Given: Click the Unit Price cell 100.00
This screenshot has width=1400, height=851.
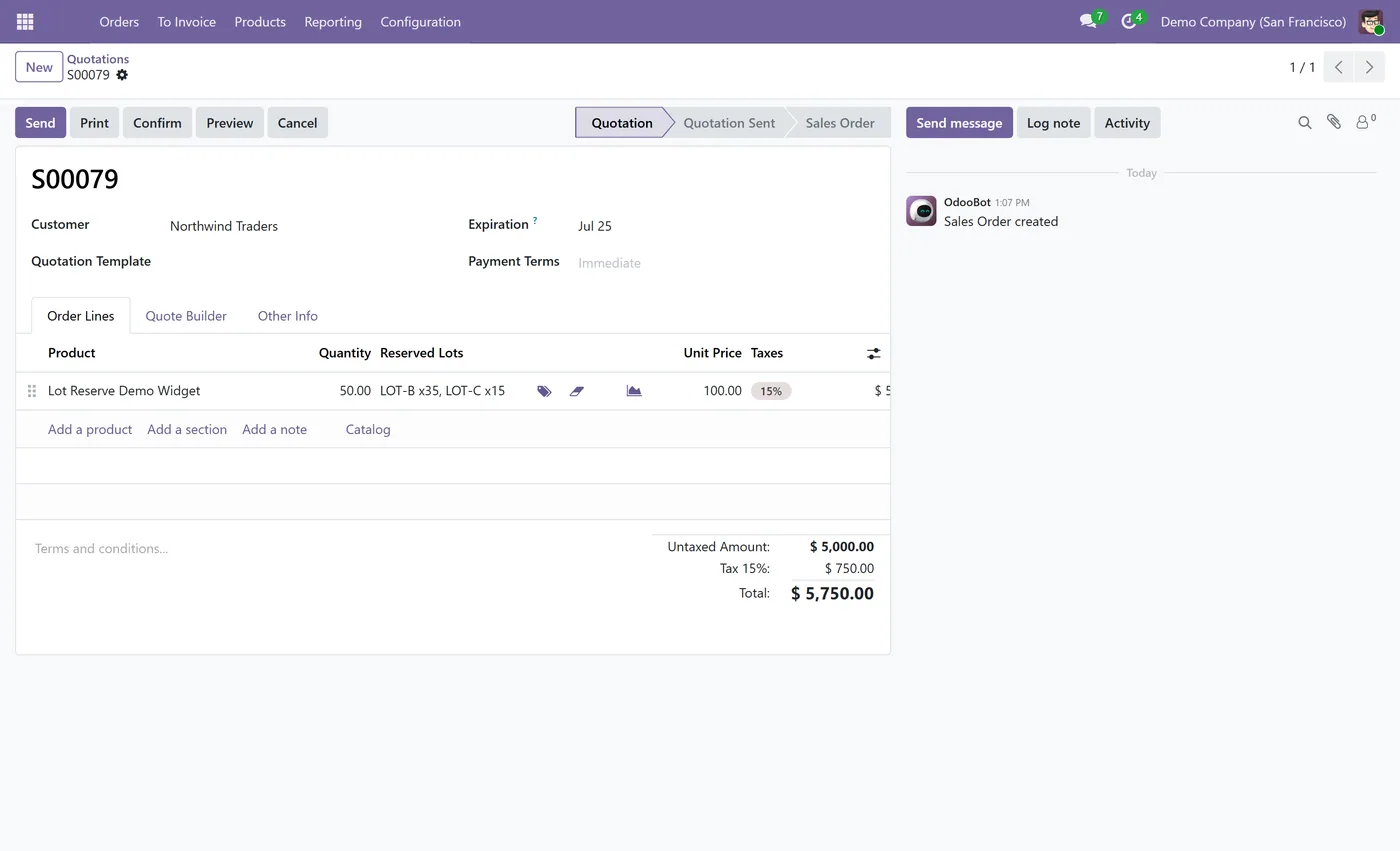Looking at the screenshot, I should coord(708,391).
